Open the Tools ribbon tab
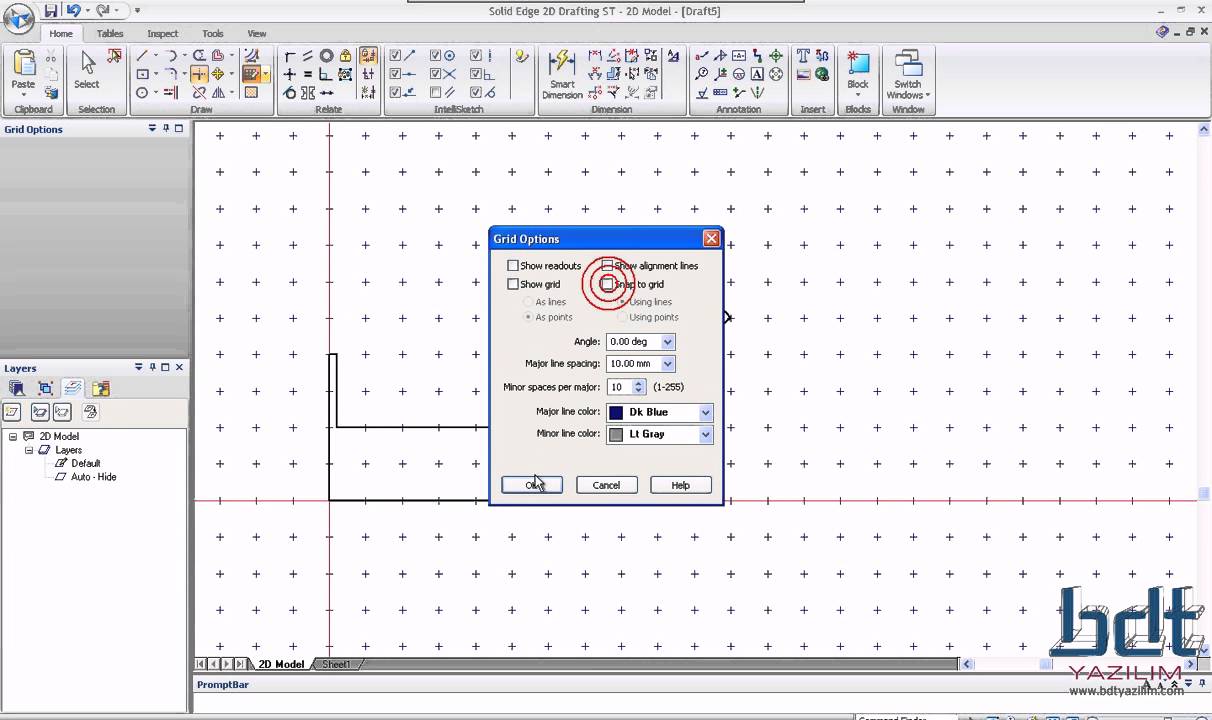 tap(213, 33)
